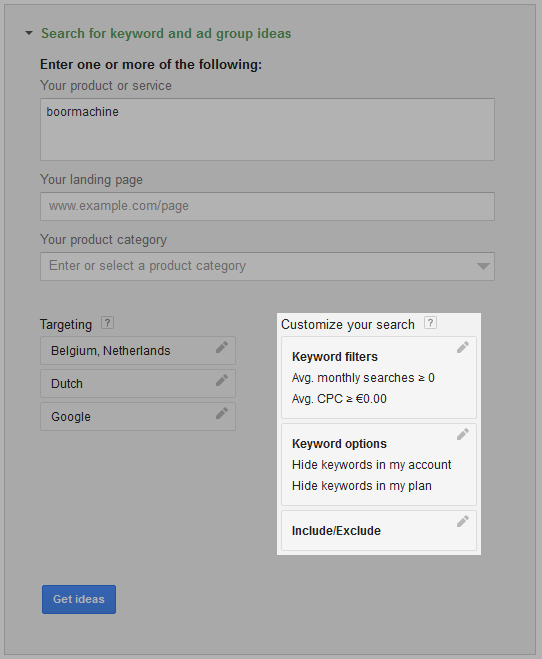Edit Belgium, Netherlands location targeting pencil
This screenshot has width=542, height=659.
[x=222, y=347]
